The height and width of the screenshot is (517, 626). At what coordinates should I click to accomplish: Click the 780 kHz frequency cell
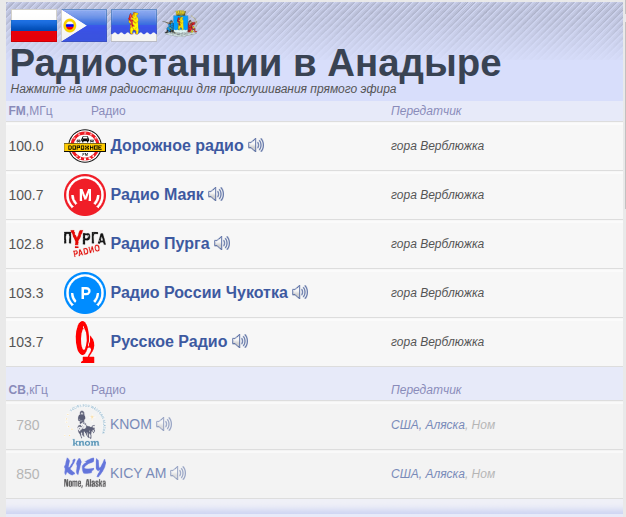point(28,425)
